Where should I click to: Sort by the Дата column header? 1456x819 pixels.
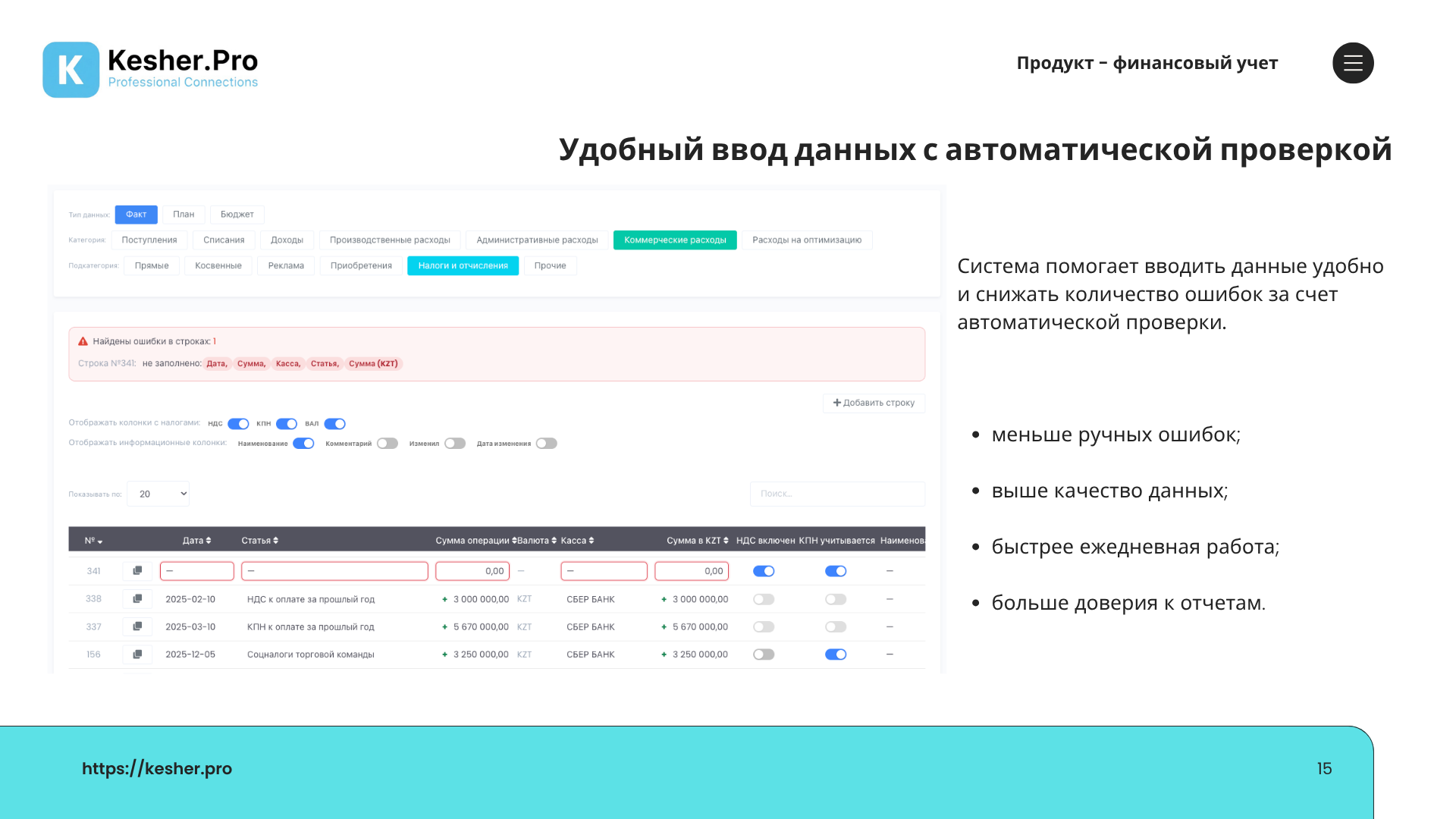point(196,541)
